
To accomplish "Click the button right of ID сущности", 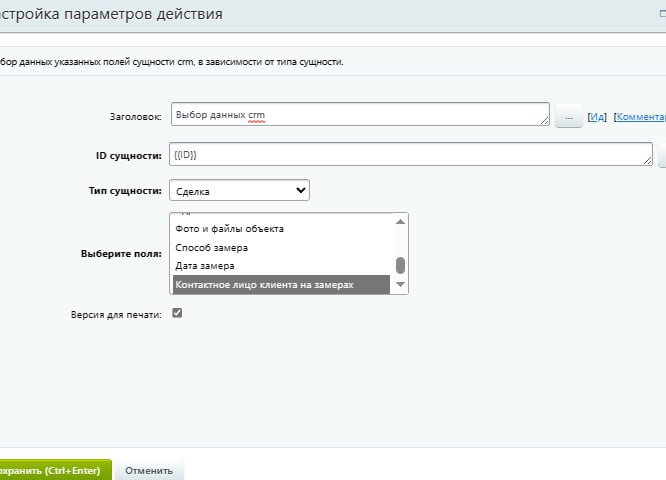I will pos(662,155).
